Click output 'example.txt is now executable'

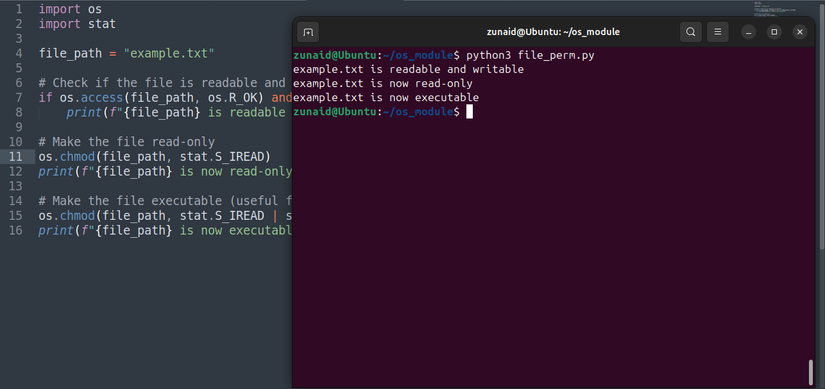386,97
